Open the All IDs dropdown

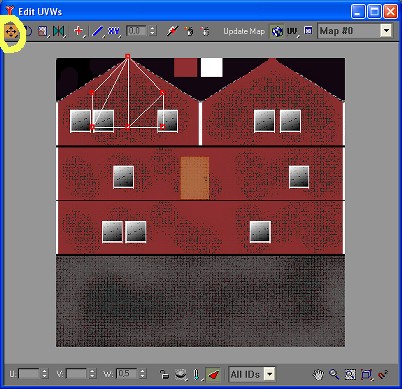click(269, 374)
